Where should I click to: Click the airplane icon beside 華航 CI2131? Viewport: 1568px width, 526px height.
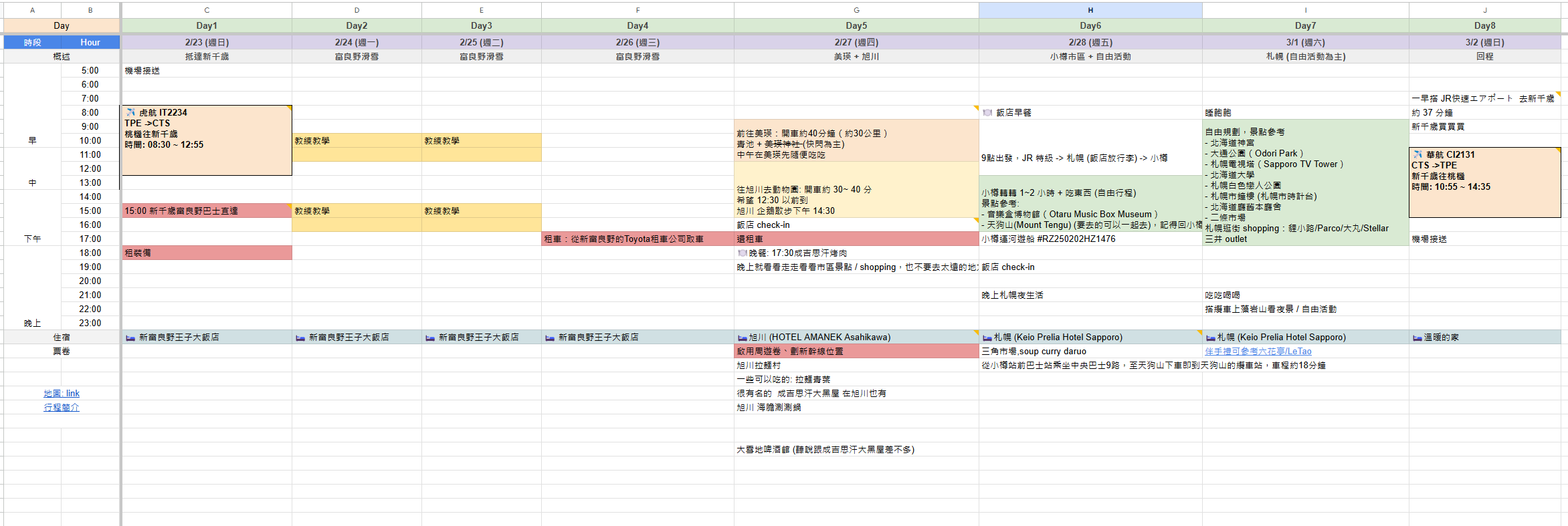click(x=1417, y=154)
